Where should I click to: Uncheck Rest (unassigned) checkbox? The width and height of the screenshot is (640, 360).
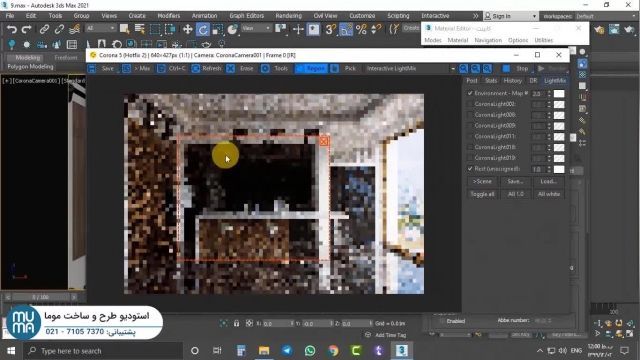click(470, 169)
